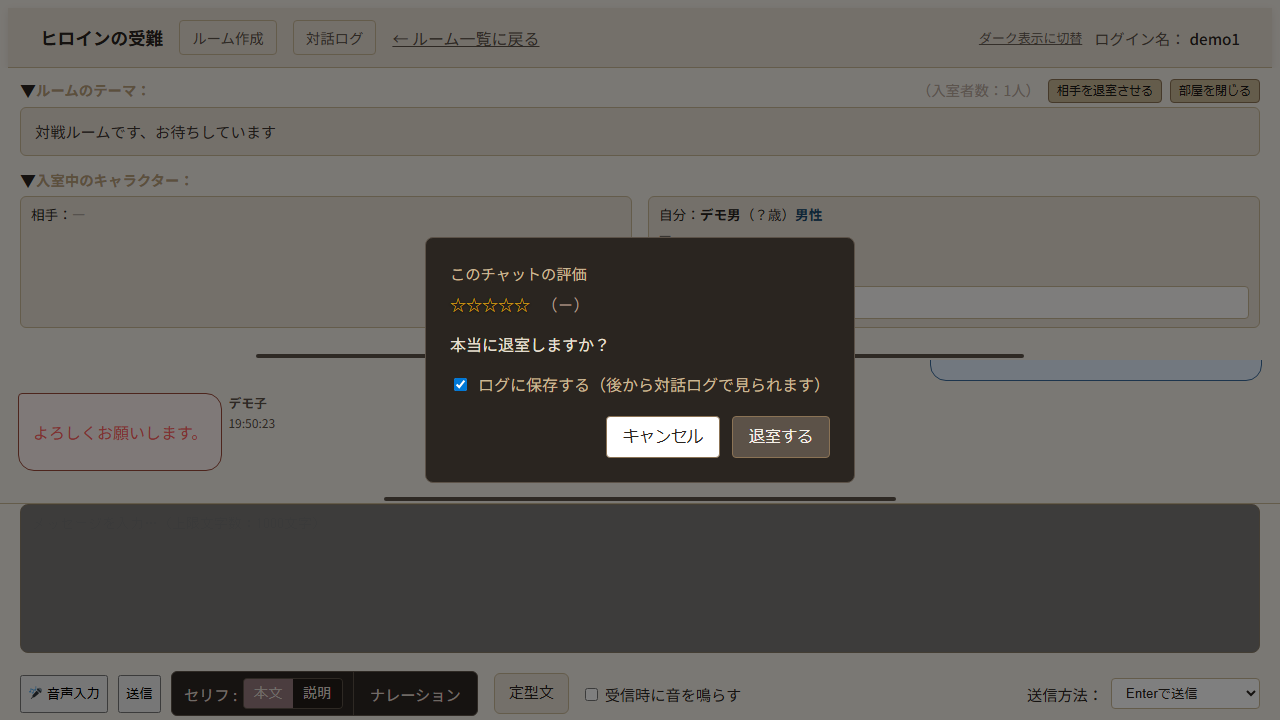
Task: Uncheck the ログに保存する option
Action: (x=460, y=384)
